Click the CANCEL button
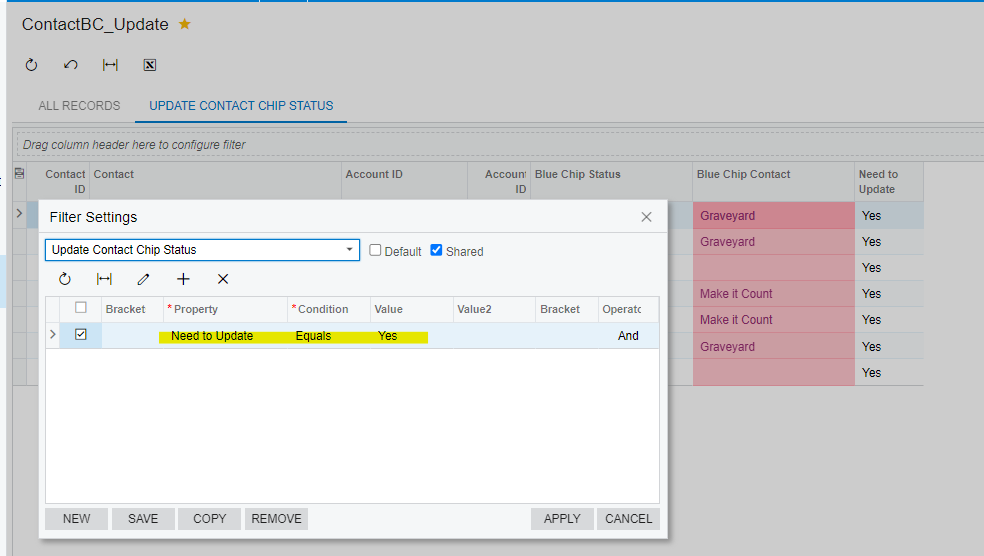This screenshot has width=984, height=556. click(628, 519)
